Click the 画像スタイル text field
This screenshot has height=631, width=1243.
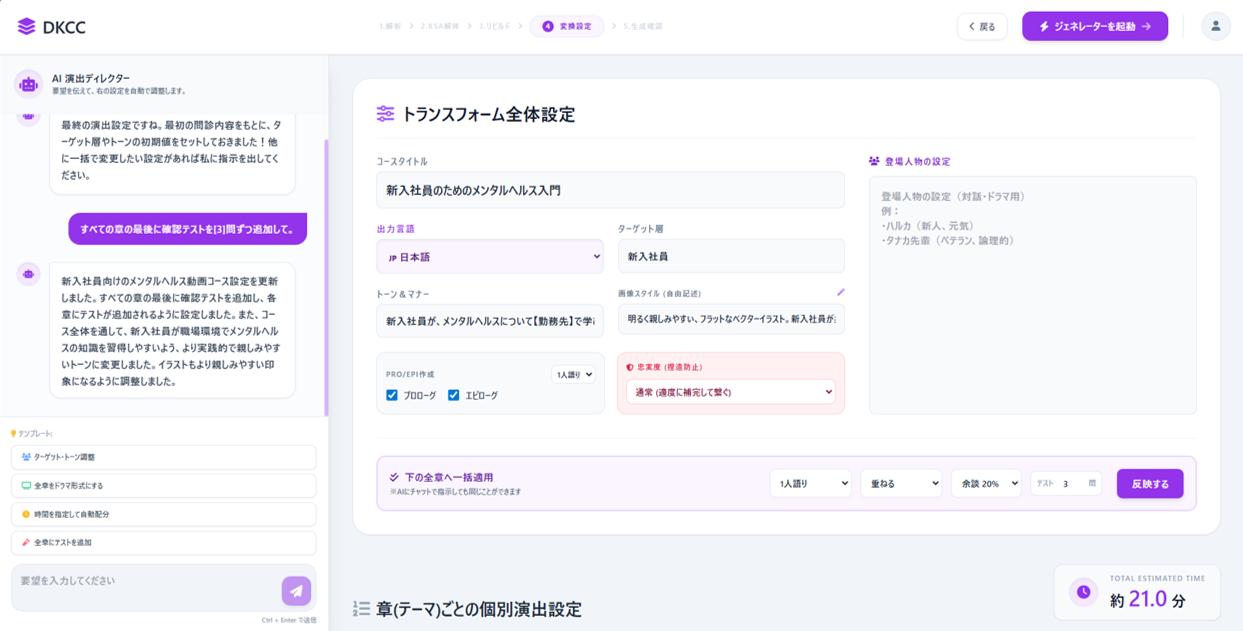(x=731, y=319)
